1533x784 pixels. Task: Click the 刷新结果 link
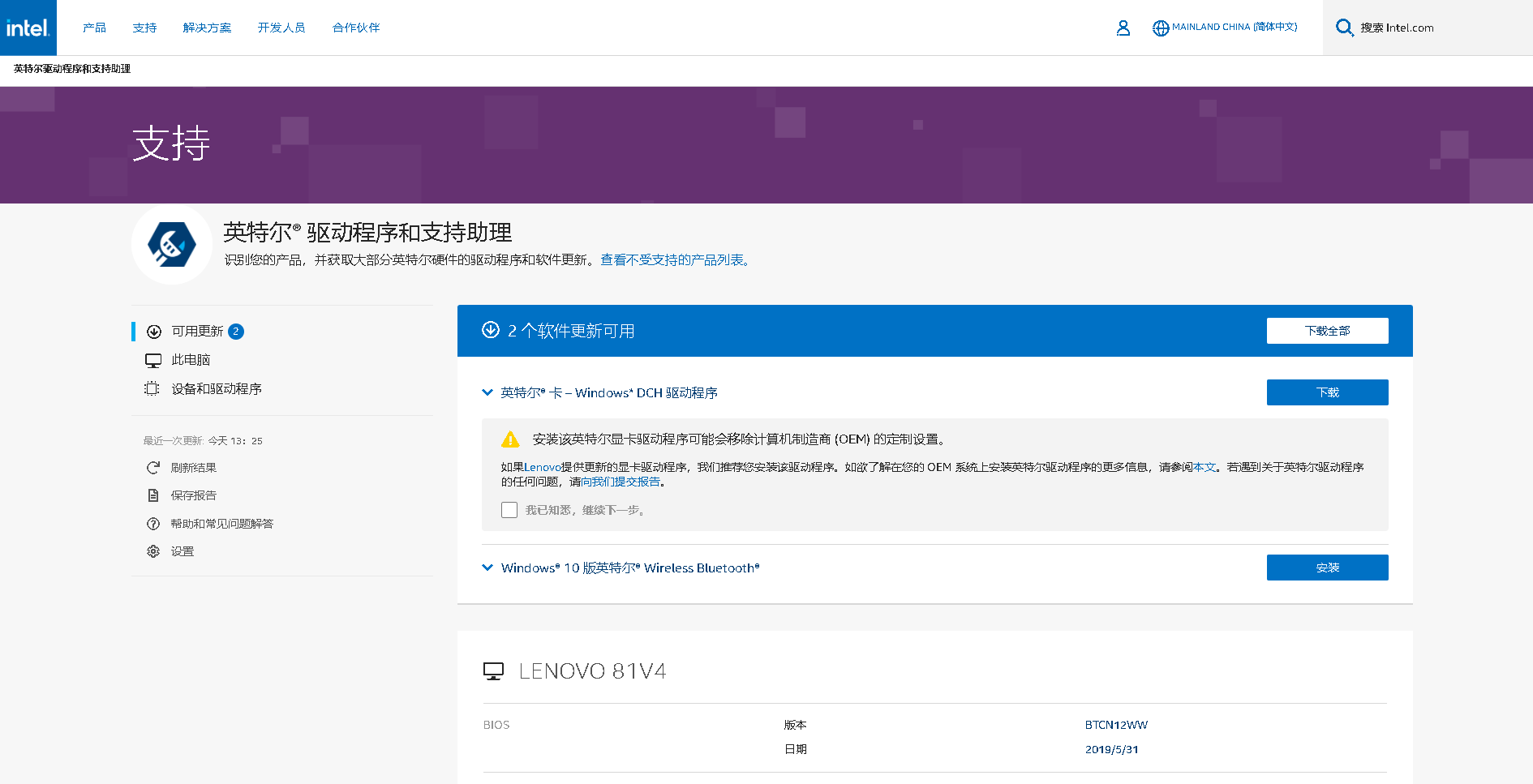point(194,468)
